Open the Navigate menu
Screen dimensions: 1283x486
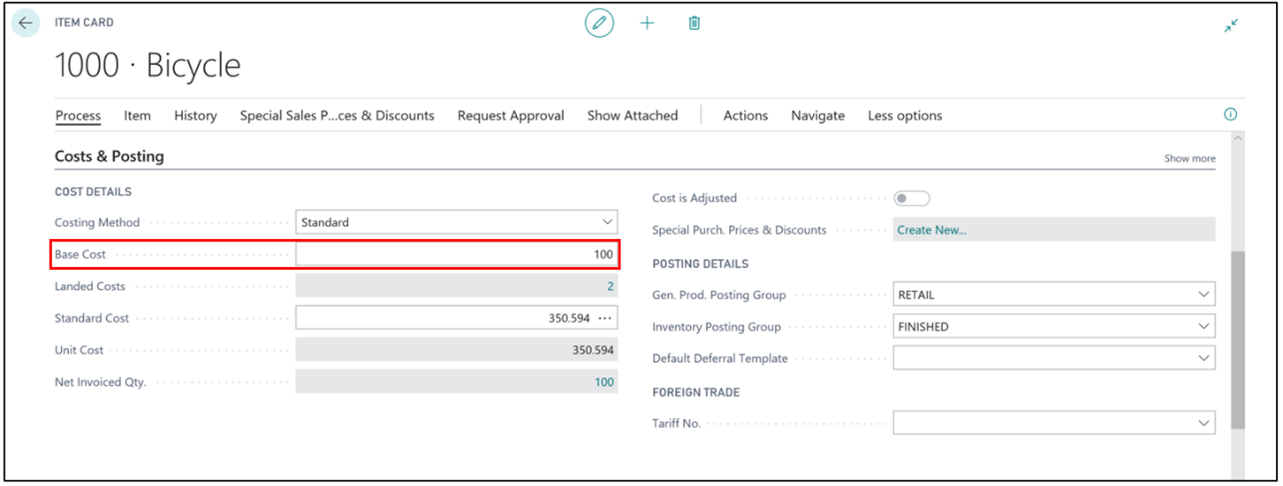pos(818,116)
